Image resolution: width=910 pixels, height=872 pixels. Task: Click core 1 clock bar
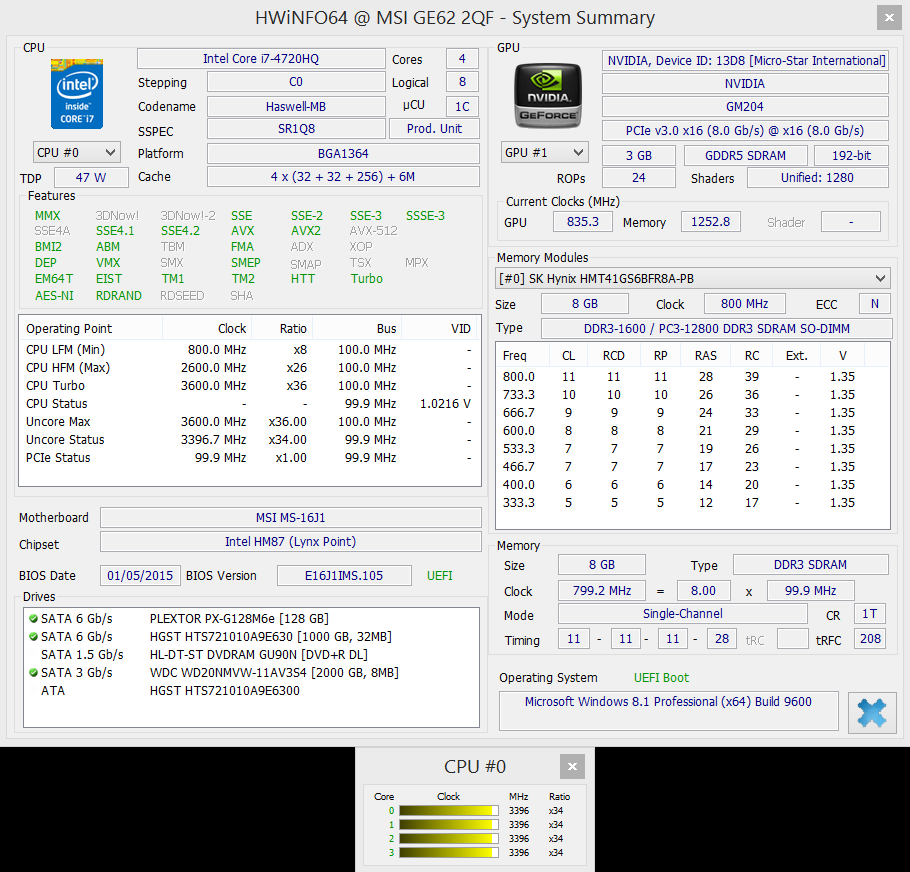point(449,824)
